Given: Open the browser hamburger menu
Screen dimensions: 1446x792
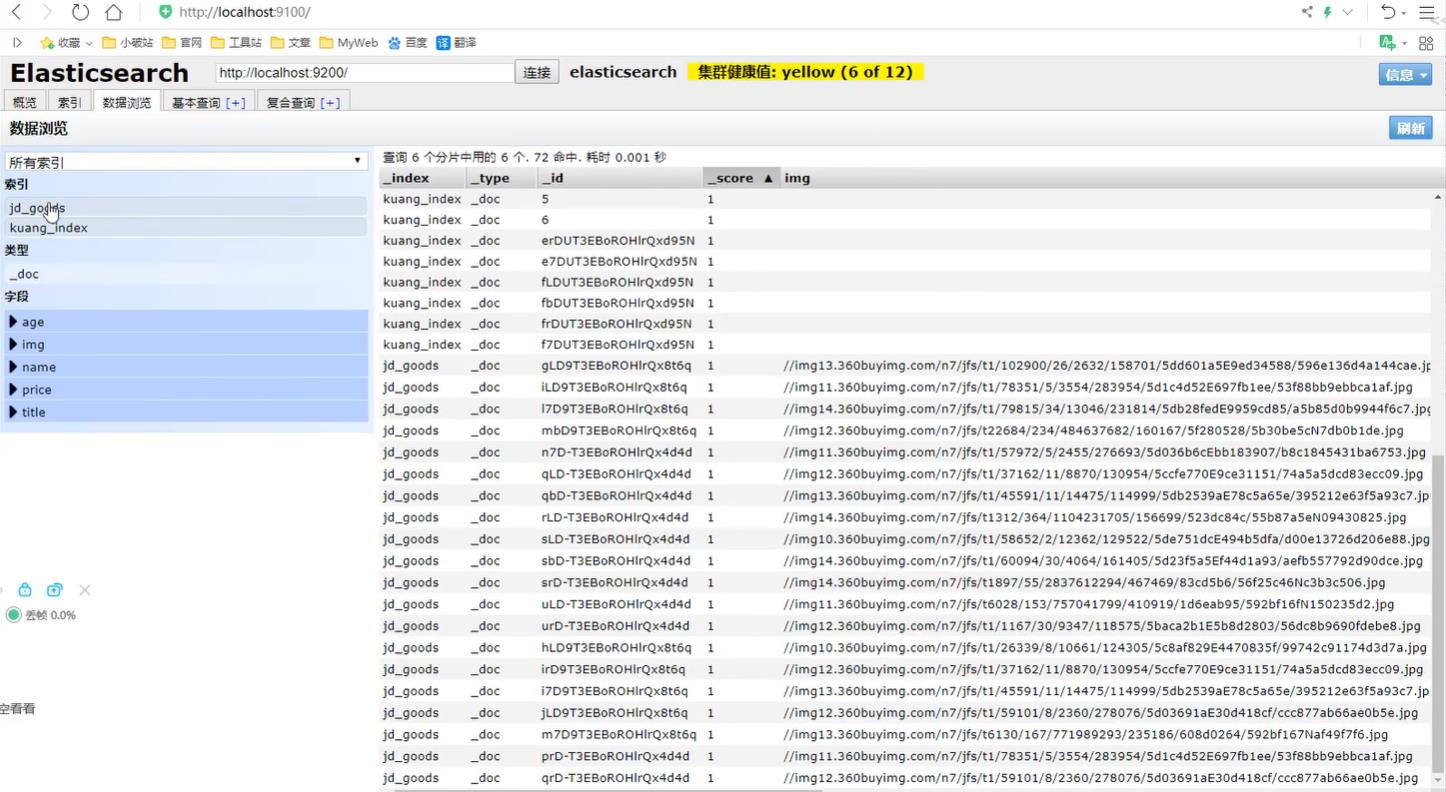Looking at the screenshot, I should (x=1427, y=12).
